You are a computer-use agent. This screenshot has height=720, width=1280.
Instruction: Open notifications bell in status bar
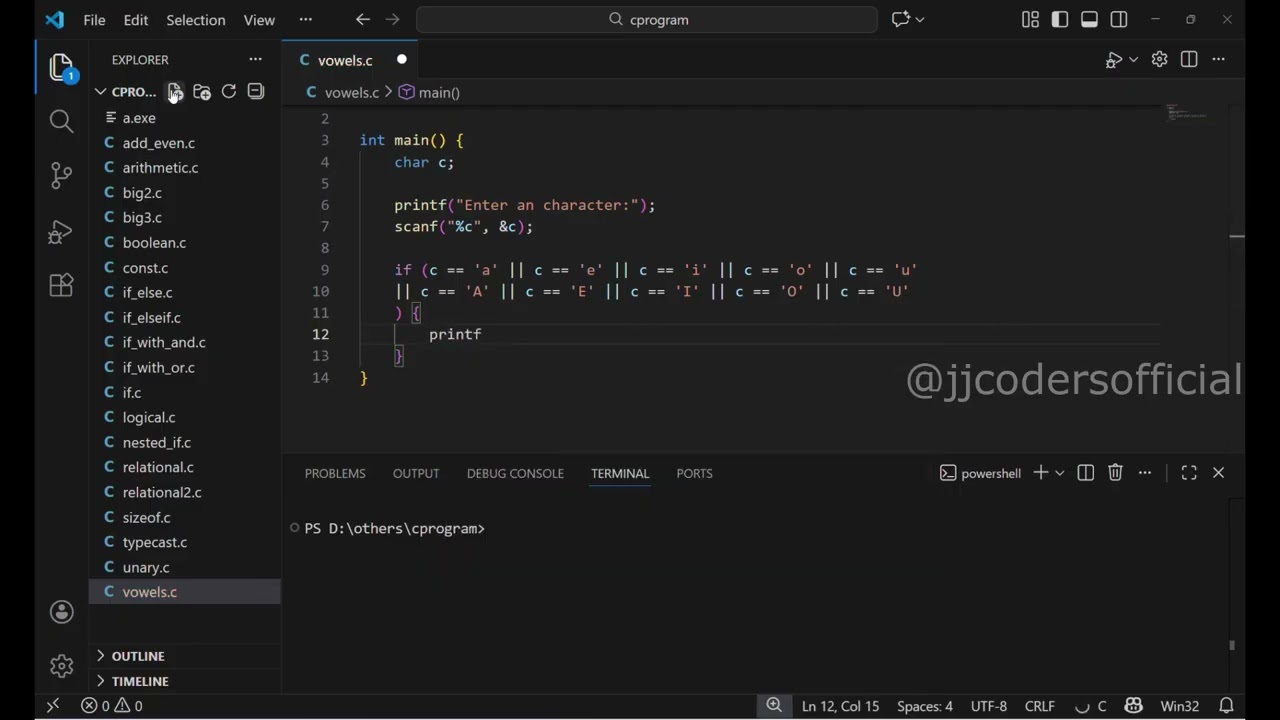[1226, 706]
